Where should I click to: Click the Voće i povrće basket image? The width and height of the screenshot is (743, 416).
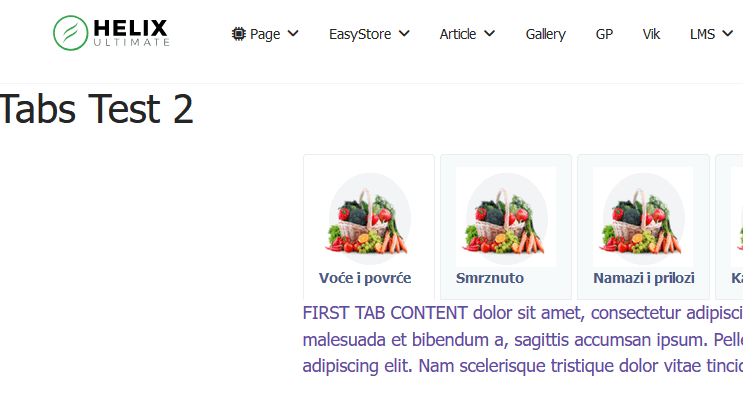click(368, 216)
